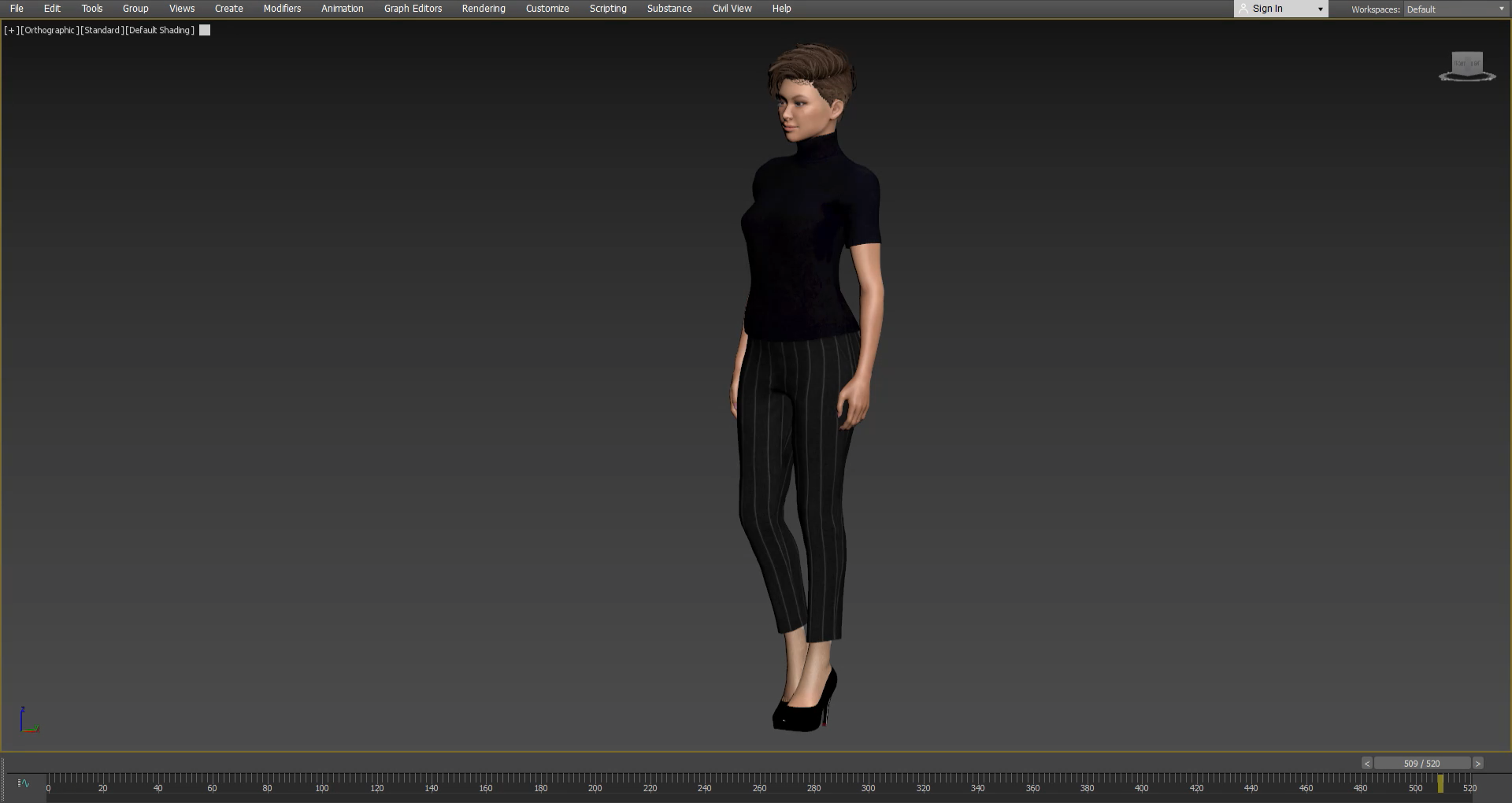Step to next frame with right arrow
The width and height of the screenshot is (1512, 803).
[1478, 764]
